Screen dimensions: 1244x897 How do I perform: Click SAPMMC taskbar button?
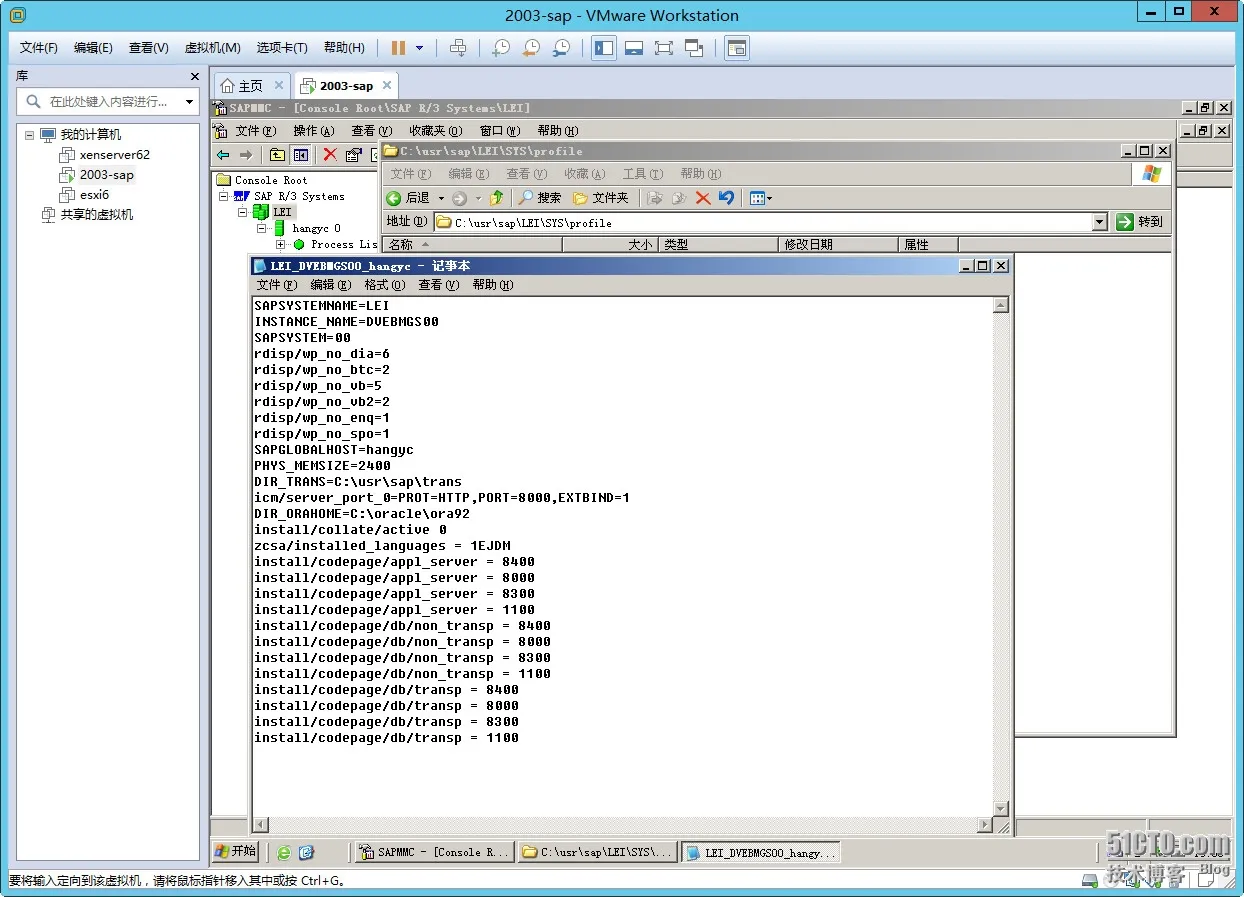pyautogui.click(x=435, y=852)
